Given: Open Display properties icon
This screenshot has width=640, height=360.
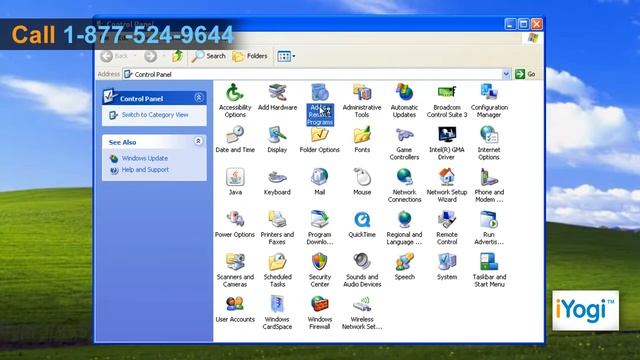Looking at the screenshot, I should tap(278, 140).
